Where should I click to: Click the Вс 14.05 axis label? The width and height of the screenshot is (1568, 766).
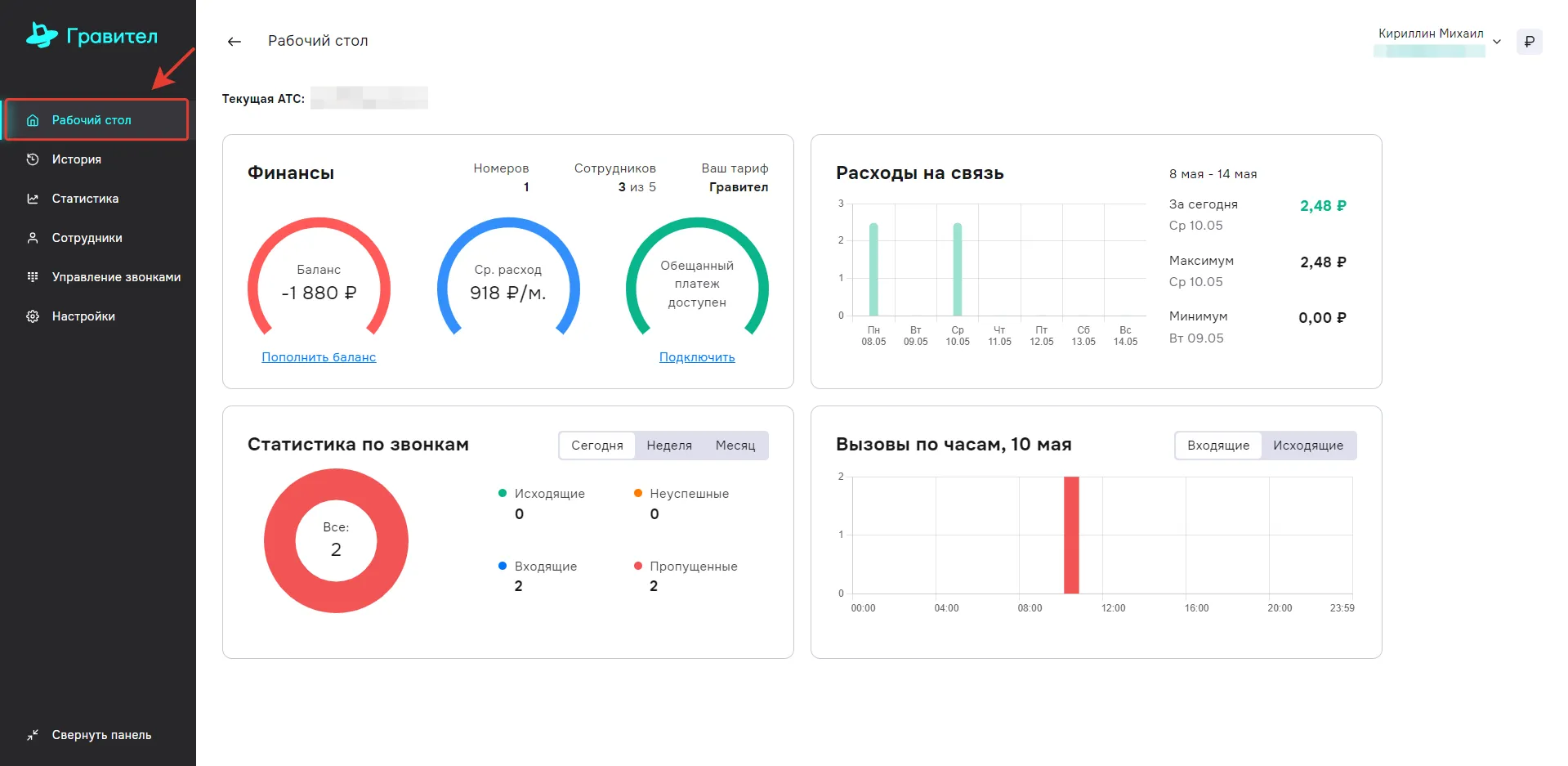tap(1125, 336)
